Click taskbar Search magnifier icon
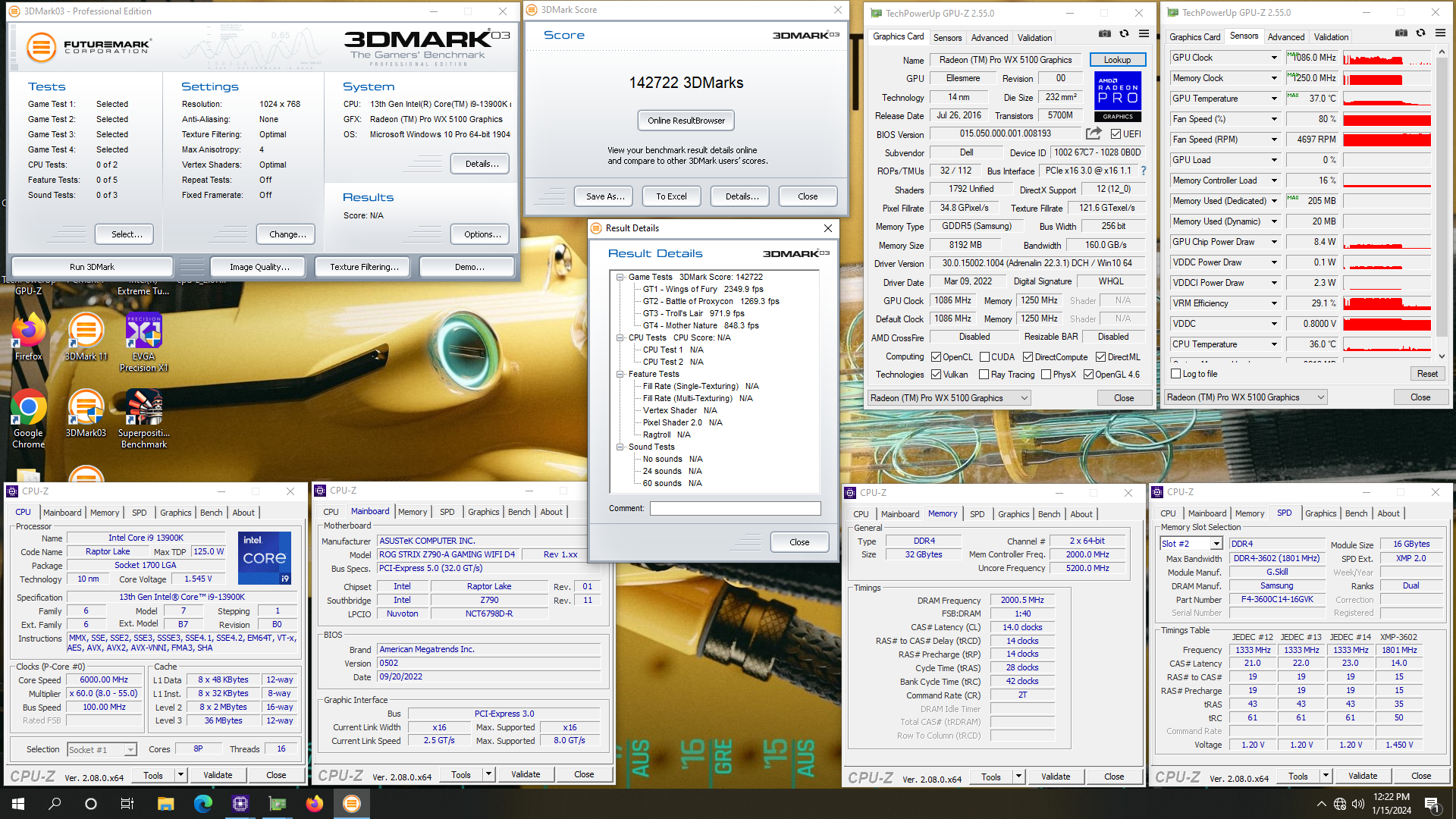The image size is (1456, 819). (55, 804)
